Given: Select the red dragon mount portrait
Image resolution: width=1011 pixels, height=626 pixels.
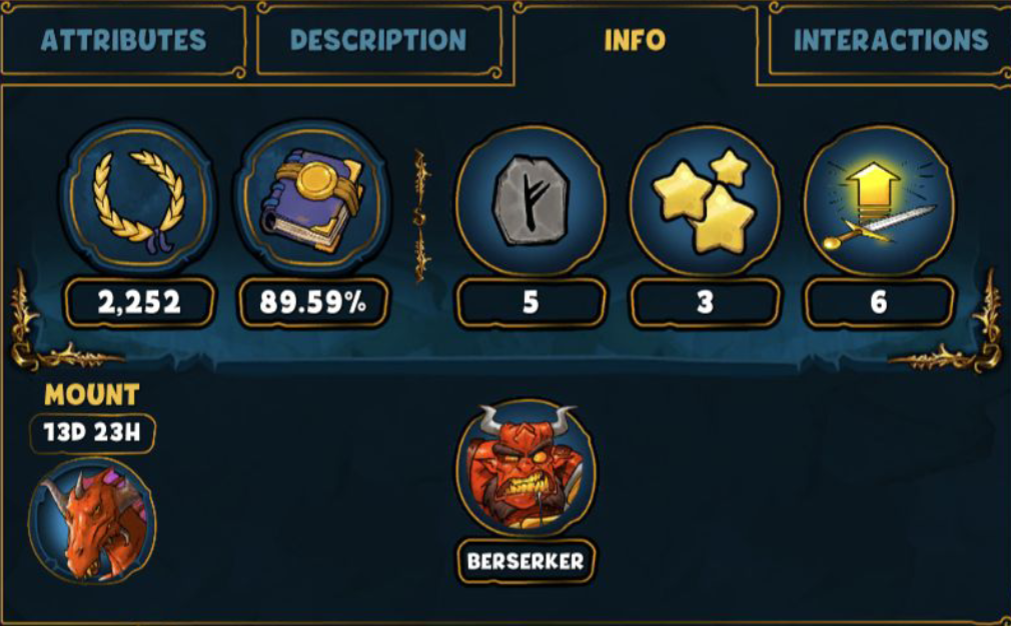Looking at the screenshot, I should [x=92, y=521].
